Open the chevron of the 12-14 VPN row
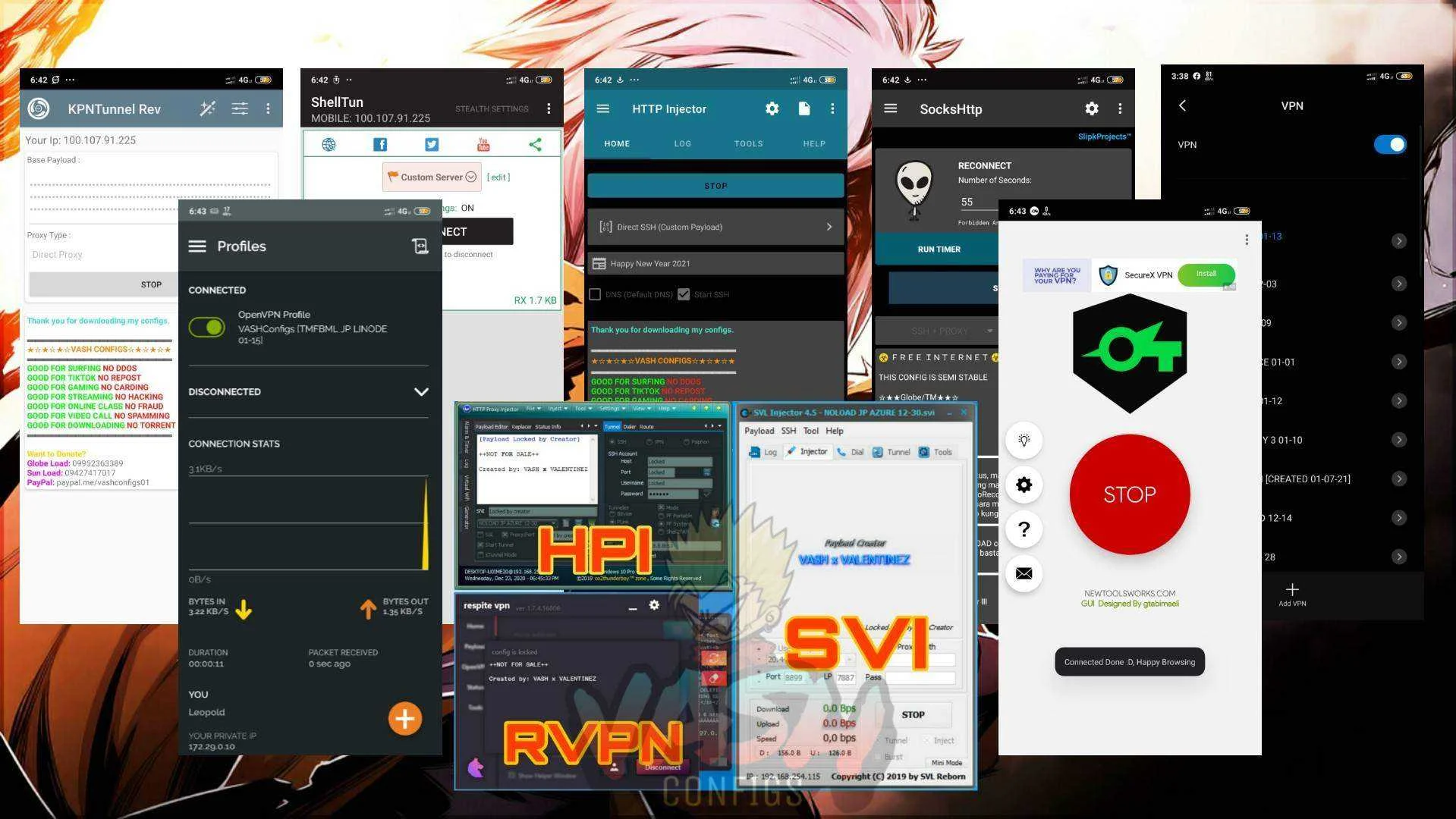The width and height of the screenshot is (1456, 819). click(1399, 518)
